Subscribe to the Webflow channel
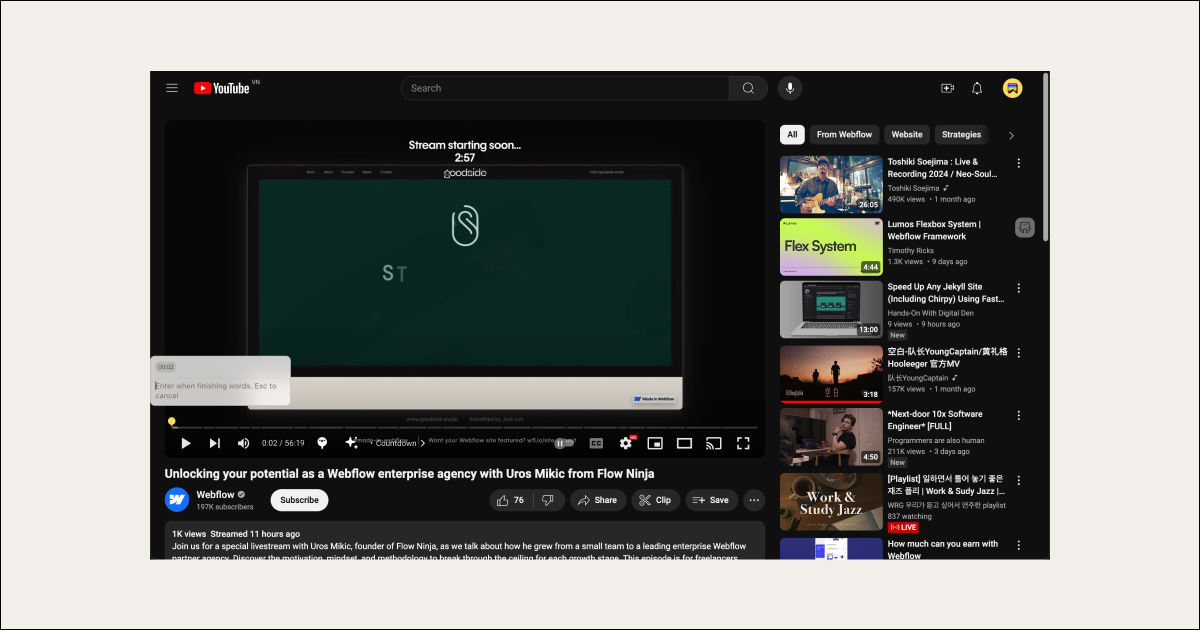 point(299,500)
